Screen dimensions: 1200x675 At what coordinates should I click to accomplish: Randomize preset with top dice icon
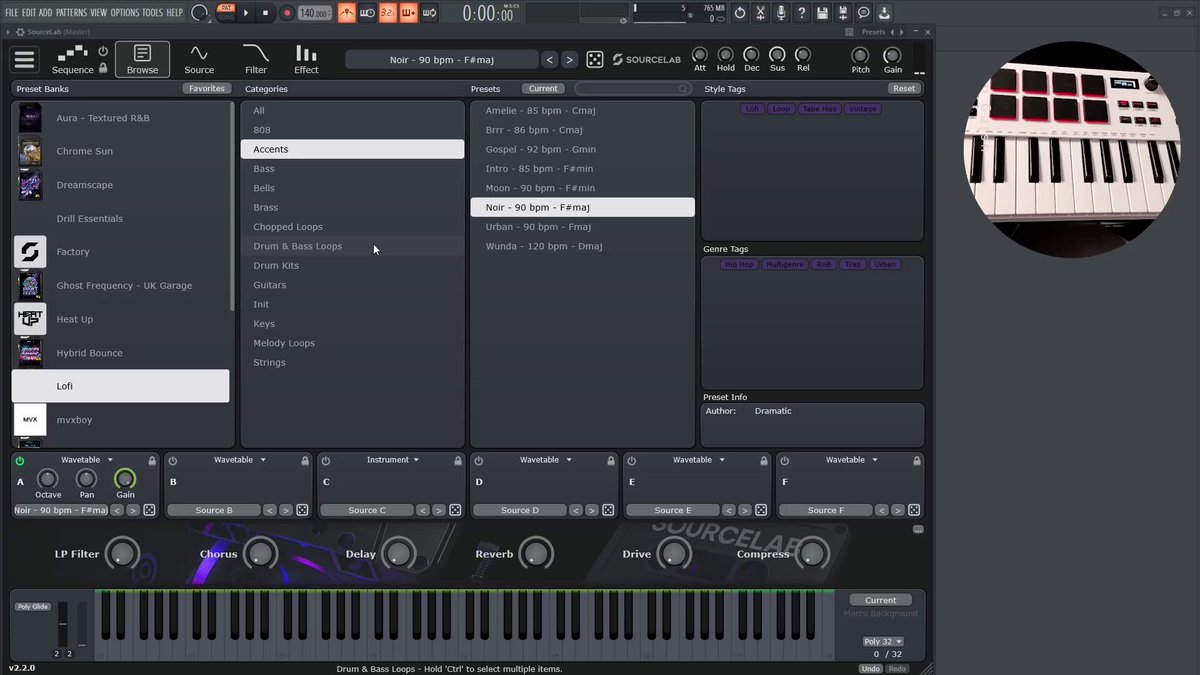click(594, 60)
